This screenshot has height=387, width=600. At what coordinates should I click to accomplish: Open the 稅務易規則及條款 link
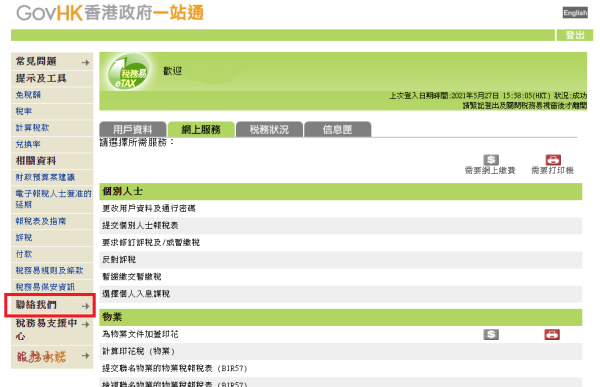coord(49,270)
